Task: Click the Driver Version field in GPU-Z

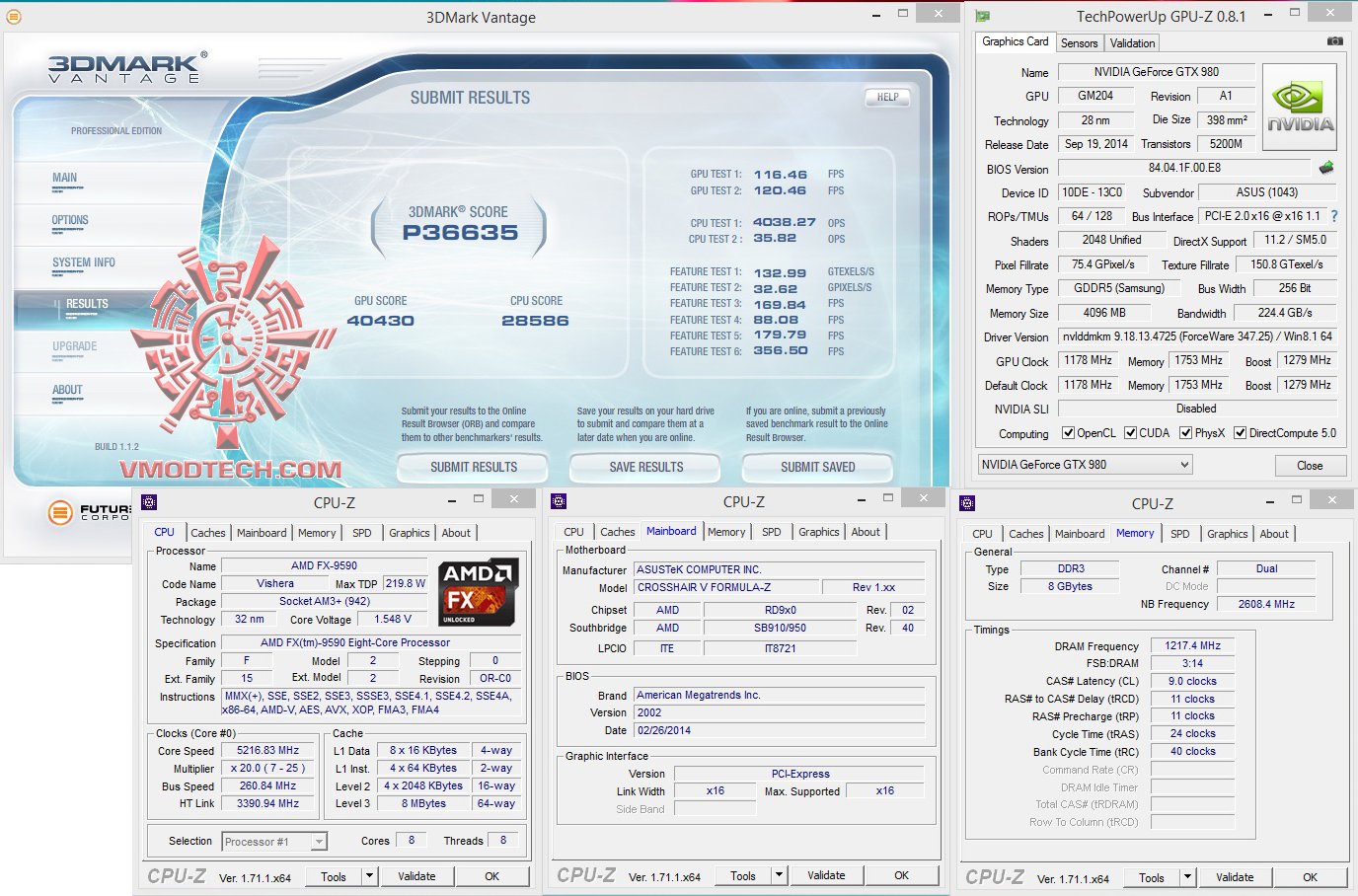Action: coord(1196,336)
